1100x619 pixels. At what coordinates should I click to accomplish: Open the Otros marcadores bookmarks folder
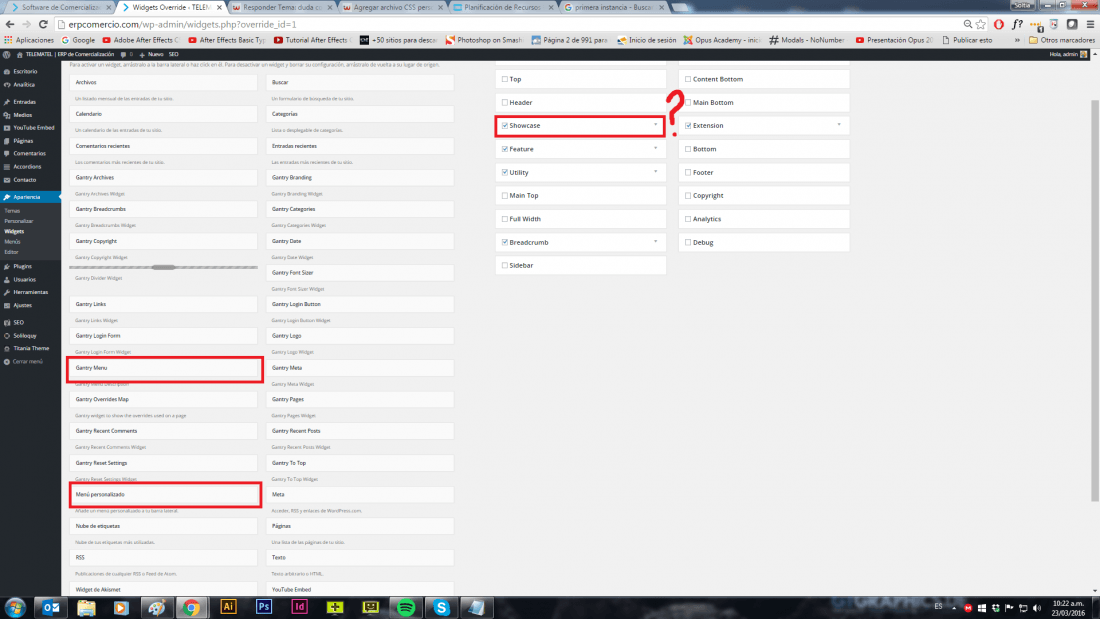1061,40
